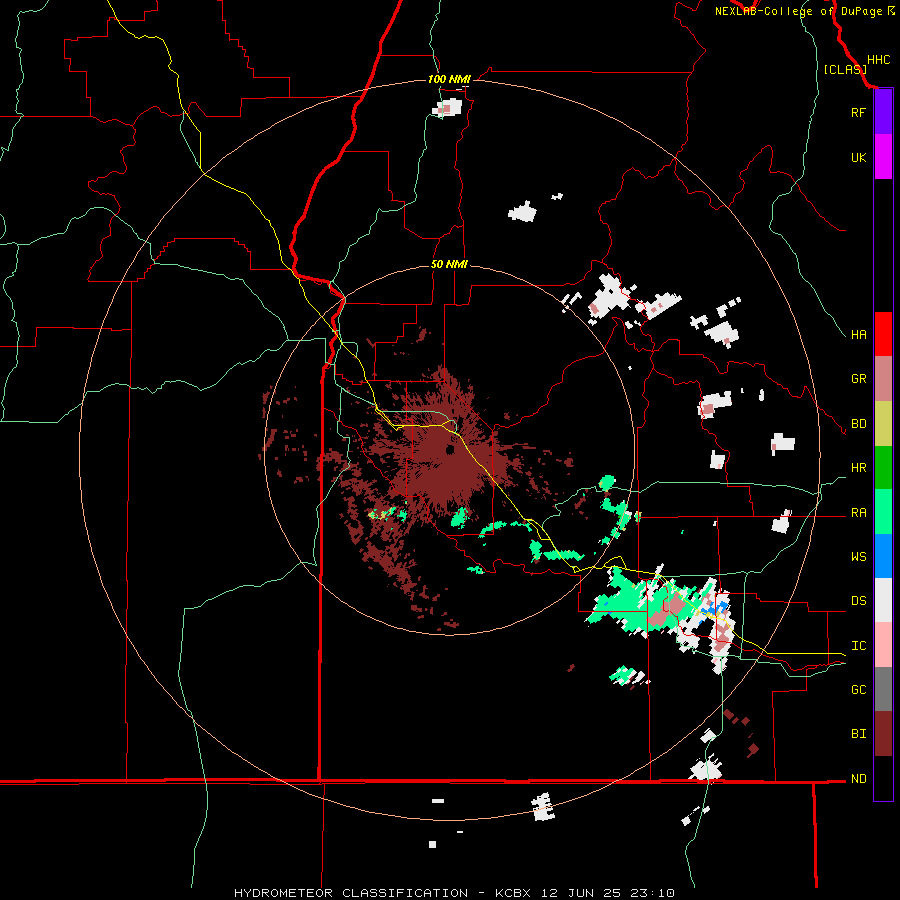Click the 100 NMI range ring label
Viewport: 900px width, 900px height.
(449, 79)
